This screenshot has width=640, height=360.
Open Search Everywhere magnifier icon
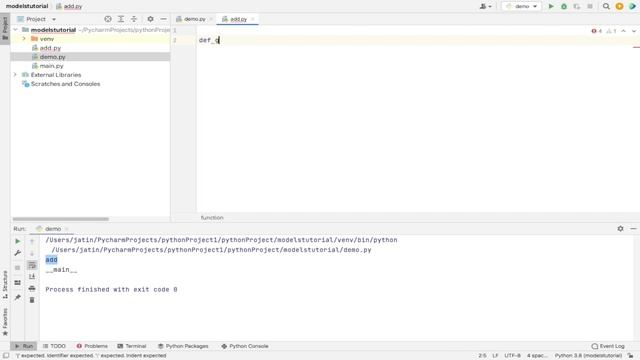coord(606,7)
